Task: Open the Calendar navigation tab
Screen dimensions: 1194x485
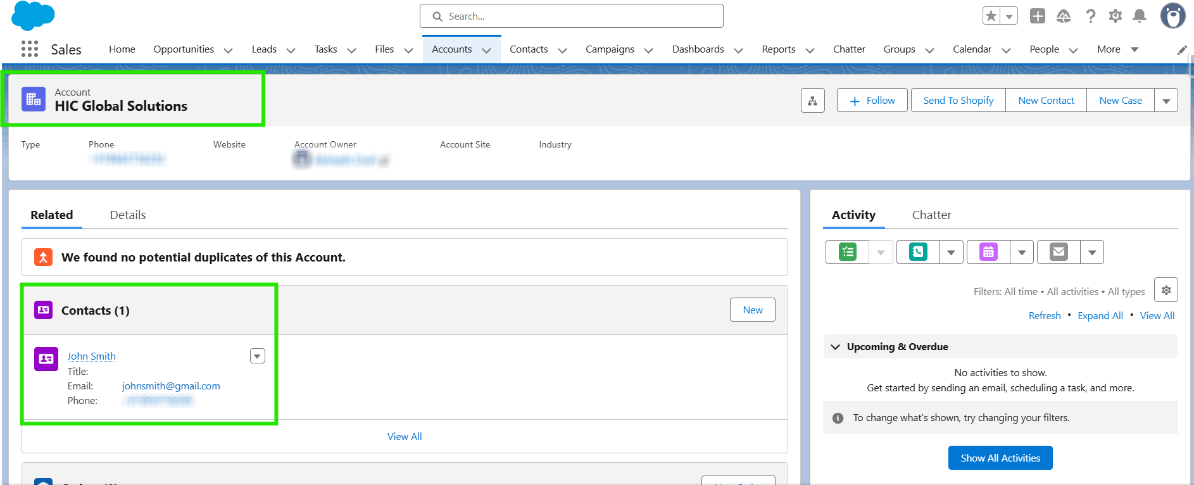Action: tap(972, 49)
